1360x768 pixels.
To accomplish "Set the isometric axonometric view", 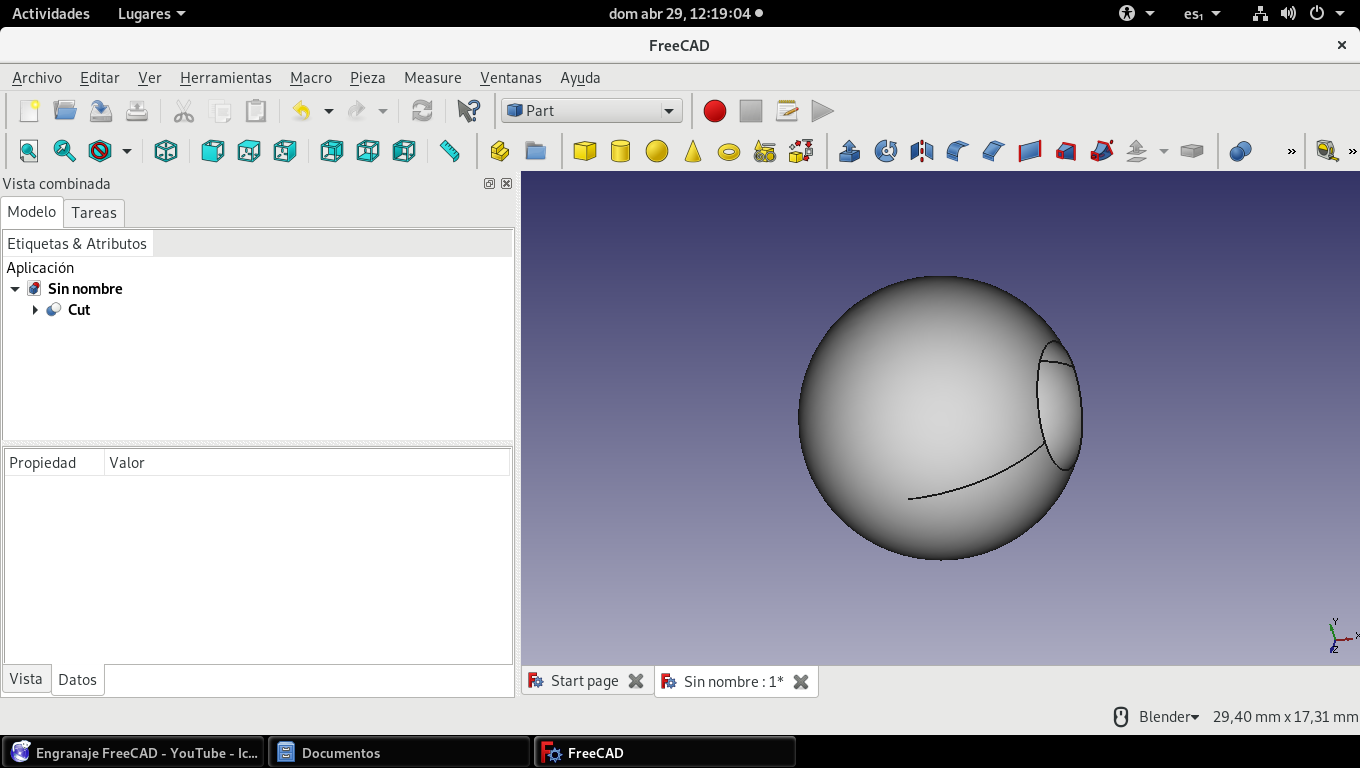I will coord(166,151).
